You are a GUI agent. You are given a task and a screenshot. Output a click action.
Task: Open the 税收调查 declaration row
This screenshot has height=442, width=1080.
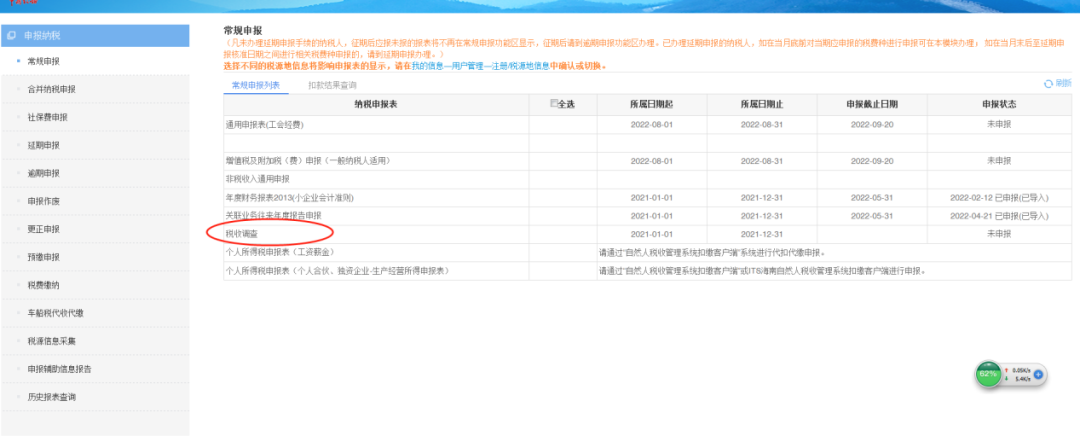click(647, 234)
